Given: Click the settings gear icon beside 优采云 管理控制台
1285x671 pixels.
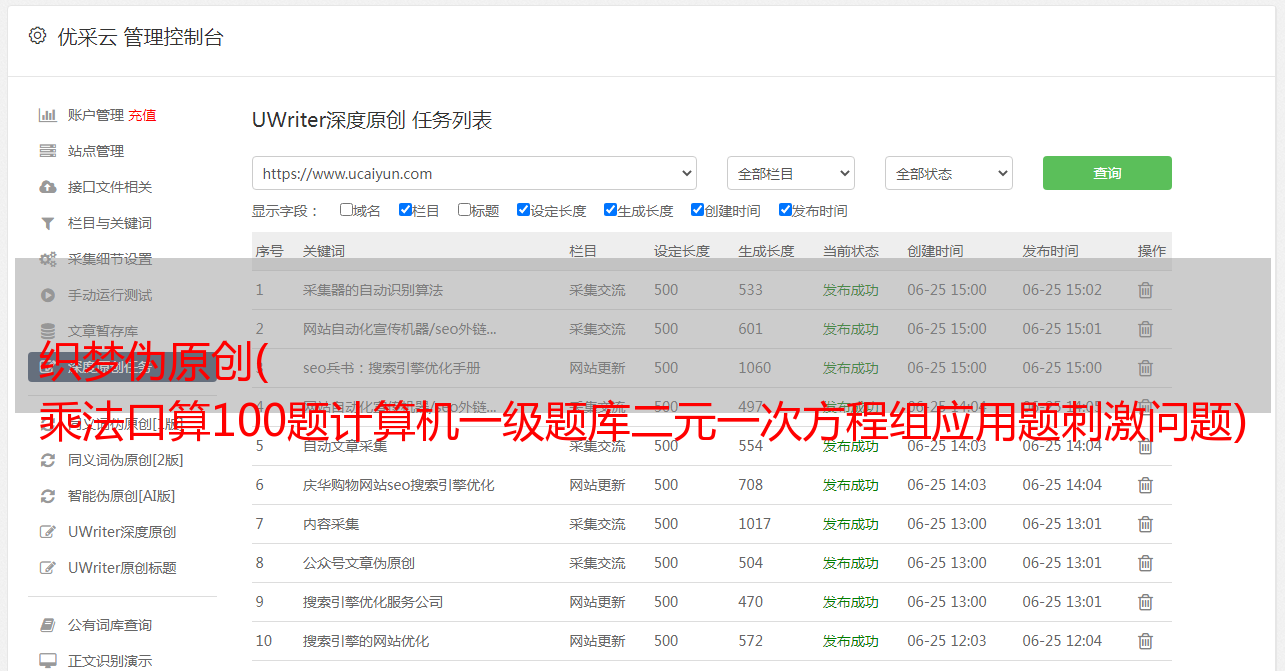Looking at the screenshot, I should [x=37, y=36].
